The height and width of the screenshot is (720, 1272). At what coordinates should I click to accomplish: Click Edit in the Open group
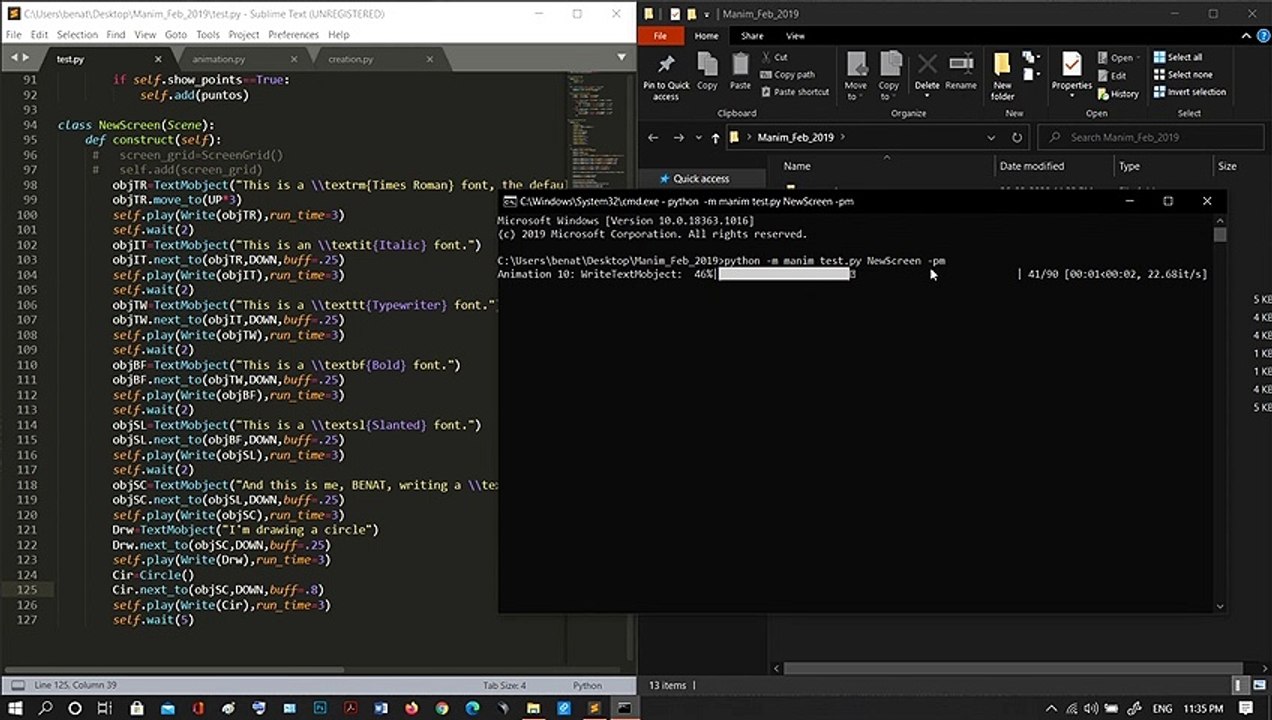coord(1112,76)
